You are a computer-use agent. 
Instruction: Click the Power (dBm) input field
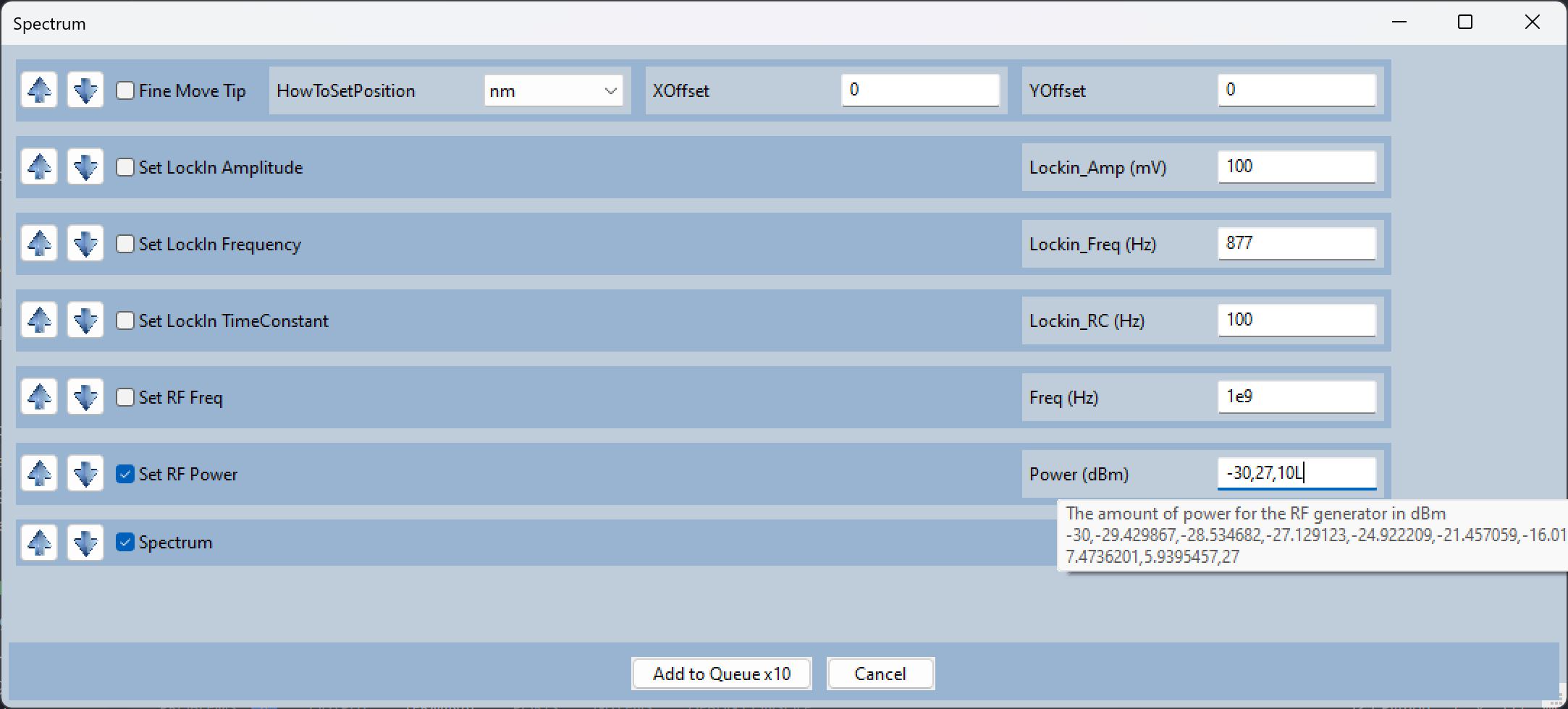tap(1297, 474)
